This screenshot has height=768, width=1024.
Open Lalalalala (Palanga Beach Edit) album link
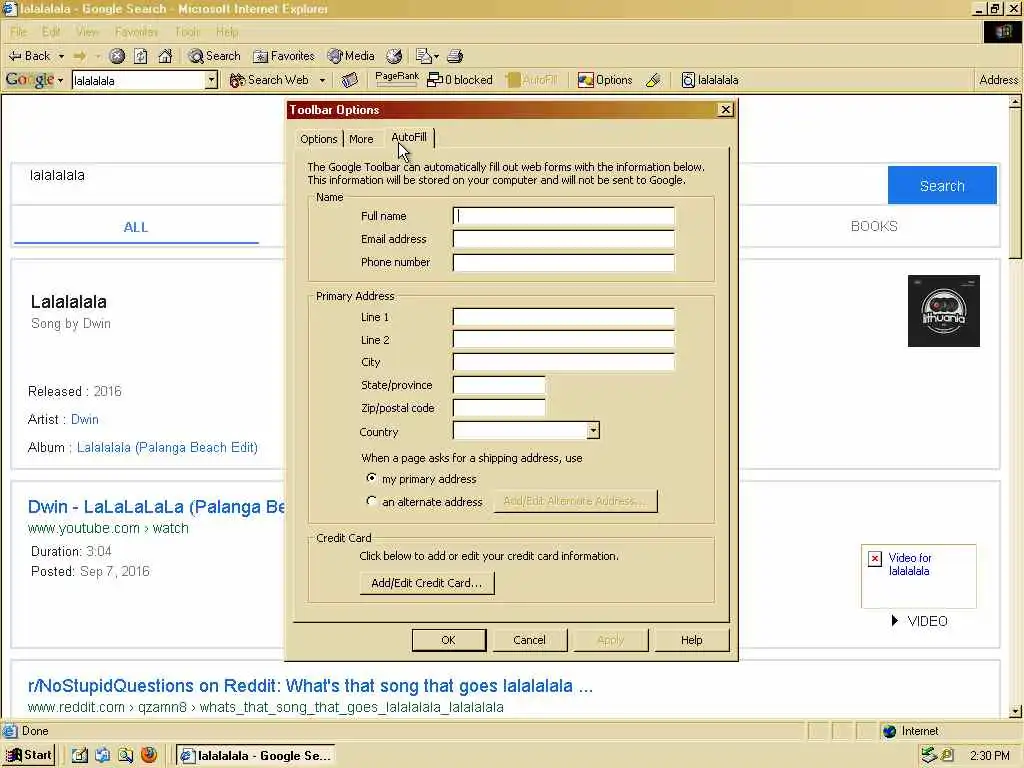[x=167, y=447]
